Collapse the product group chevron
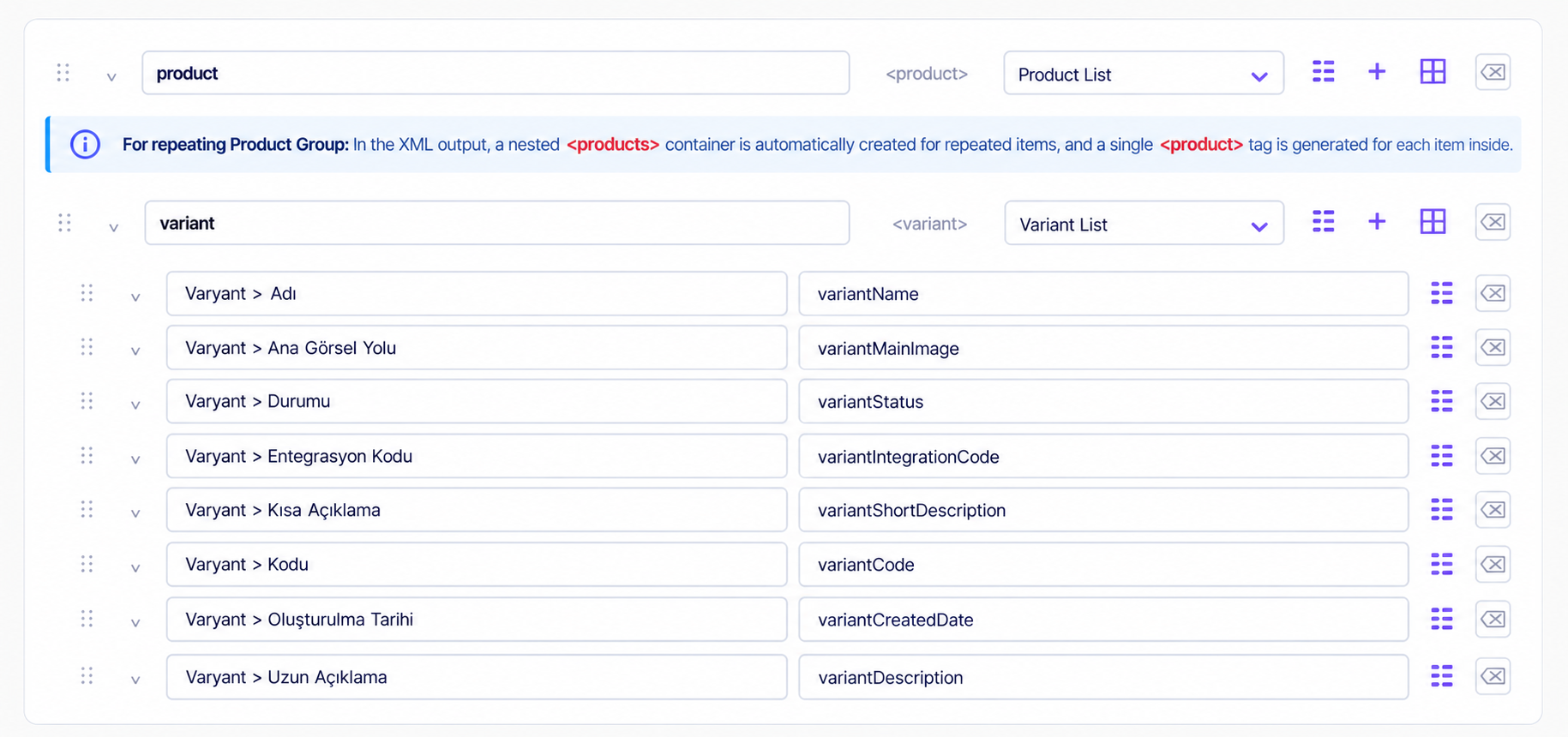 coord(111,77)
